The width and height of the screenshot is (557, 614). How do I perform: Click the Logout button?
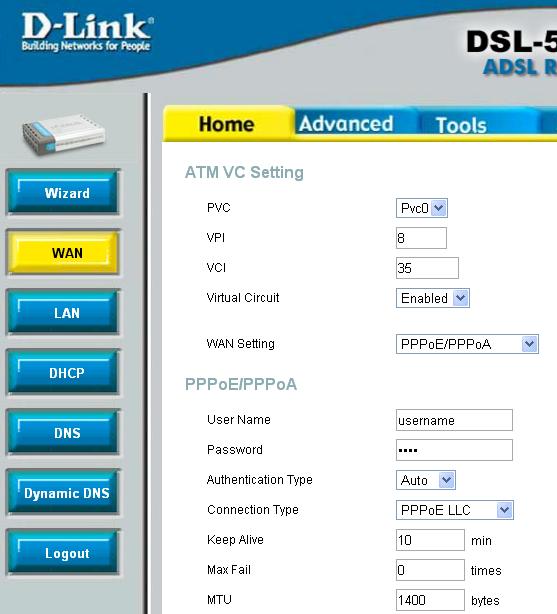coord(63,552)
